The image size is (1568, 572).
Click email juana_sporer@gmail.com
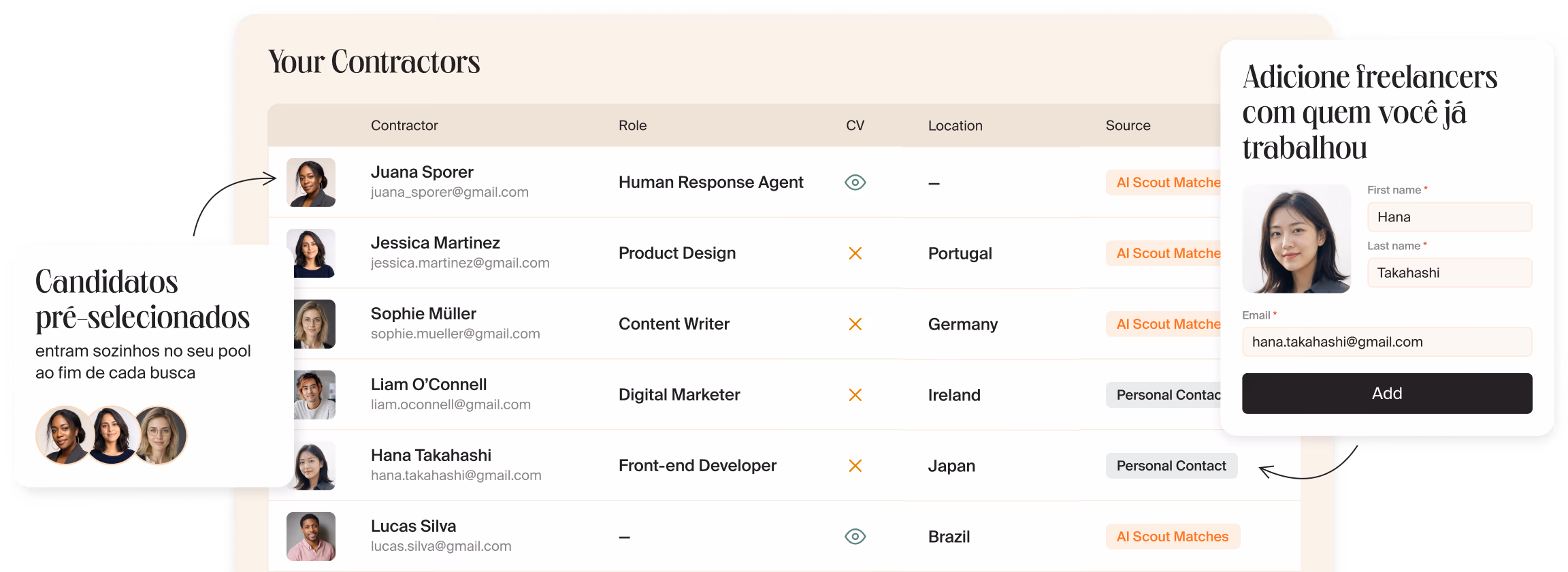coord(450,193)
